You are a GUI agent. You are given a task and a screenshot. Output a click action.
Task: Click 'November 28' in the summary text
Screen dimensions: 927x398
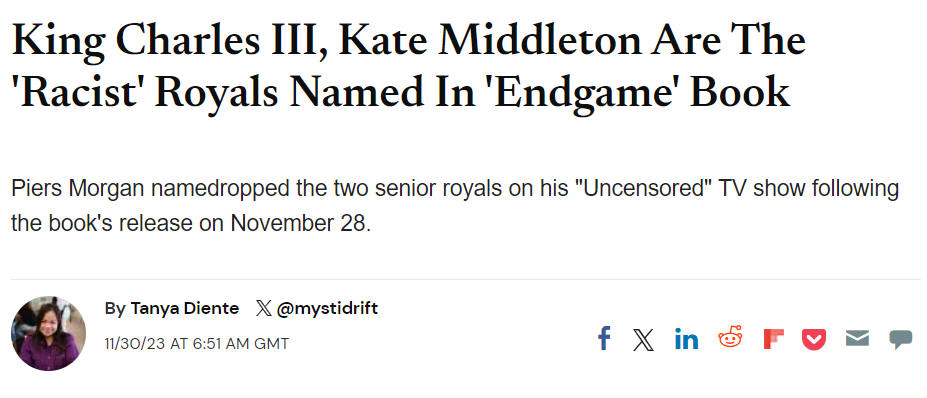coord(300,224)
